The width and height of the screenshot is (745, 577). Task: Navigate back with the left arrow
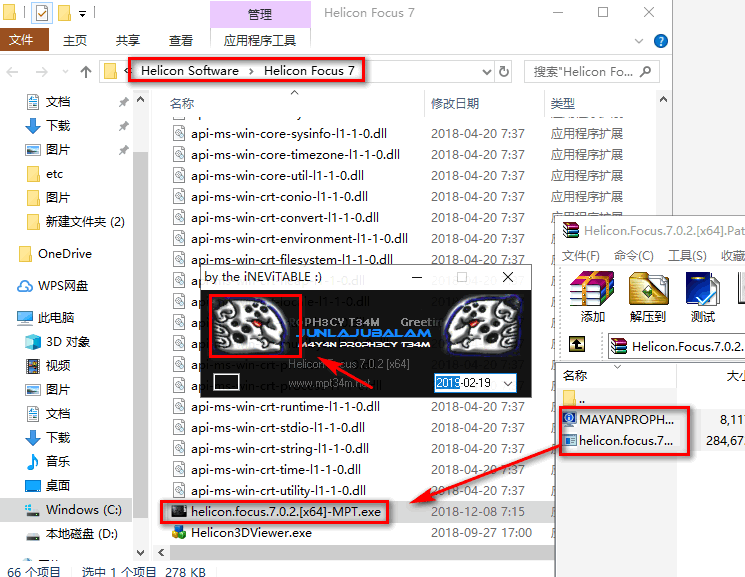[12, 72]
